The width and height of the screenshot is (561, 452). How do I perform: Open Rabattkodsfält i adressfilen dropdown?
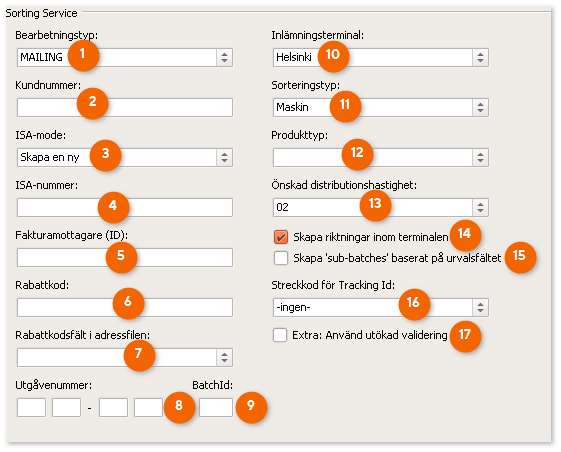click(125, 358)
